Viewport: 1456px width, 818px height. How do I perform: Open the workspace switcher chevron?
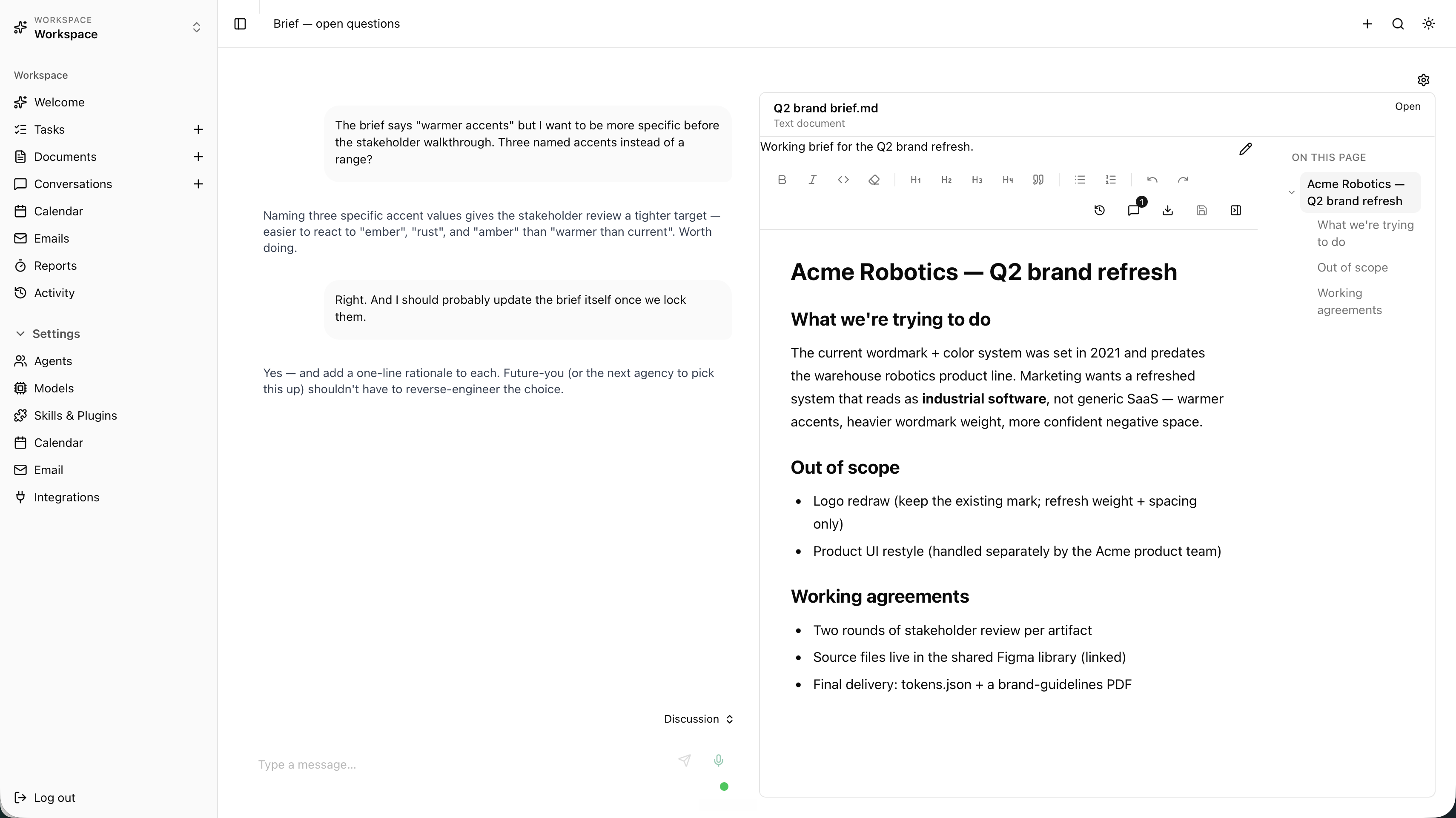pyautogui.click(x=197, y=27)
